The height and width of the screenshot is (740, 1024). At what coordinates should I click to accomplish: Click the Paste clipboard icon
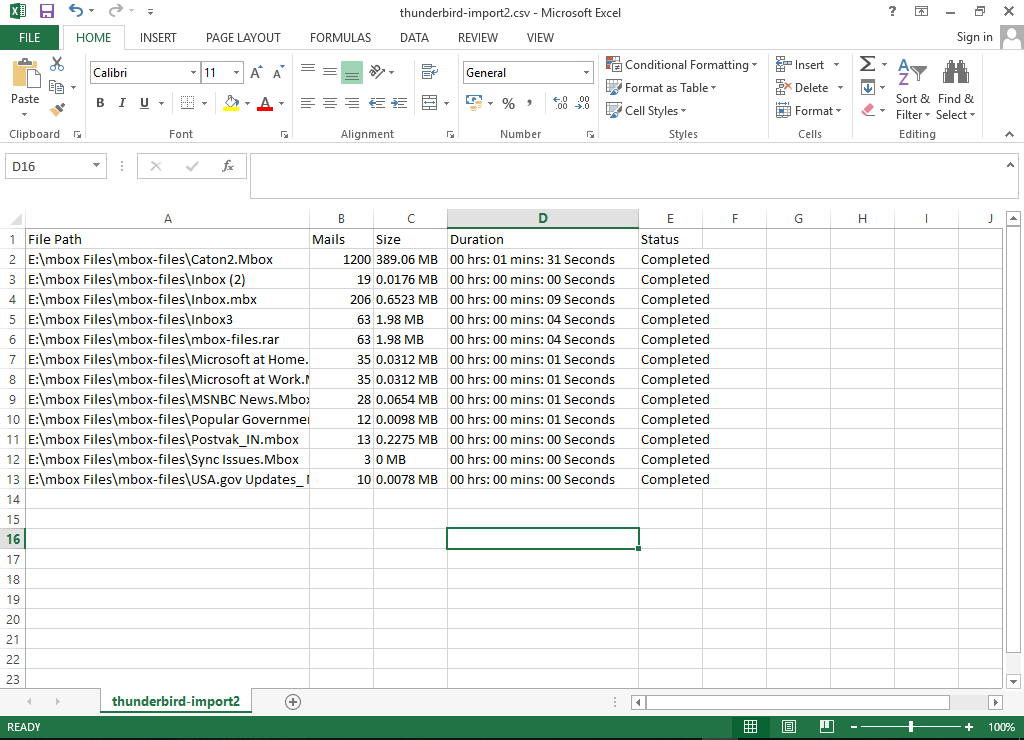pyautogui.click(x=25, y=73)
